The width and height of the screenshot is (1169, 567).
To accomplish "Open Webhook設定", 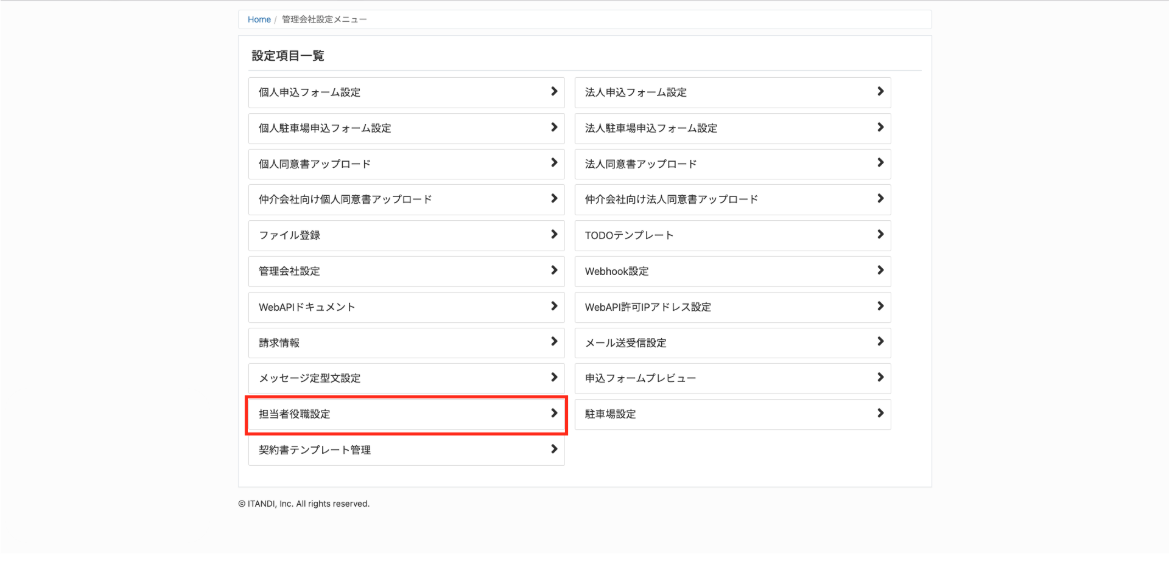I will coord(733,271).
